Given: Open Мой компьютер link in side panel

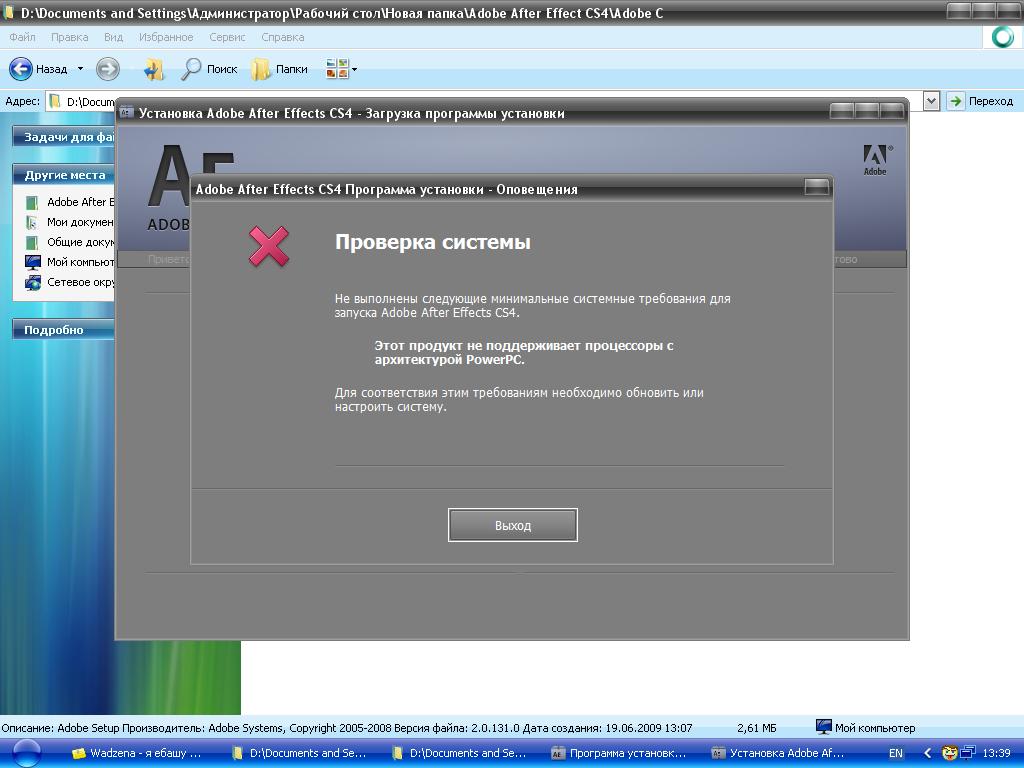Looking at the screenshot, I should 80,262.
